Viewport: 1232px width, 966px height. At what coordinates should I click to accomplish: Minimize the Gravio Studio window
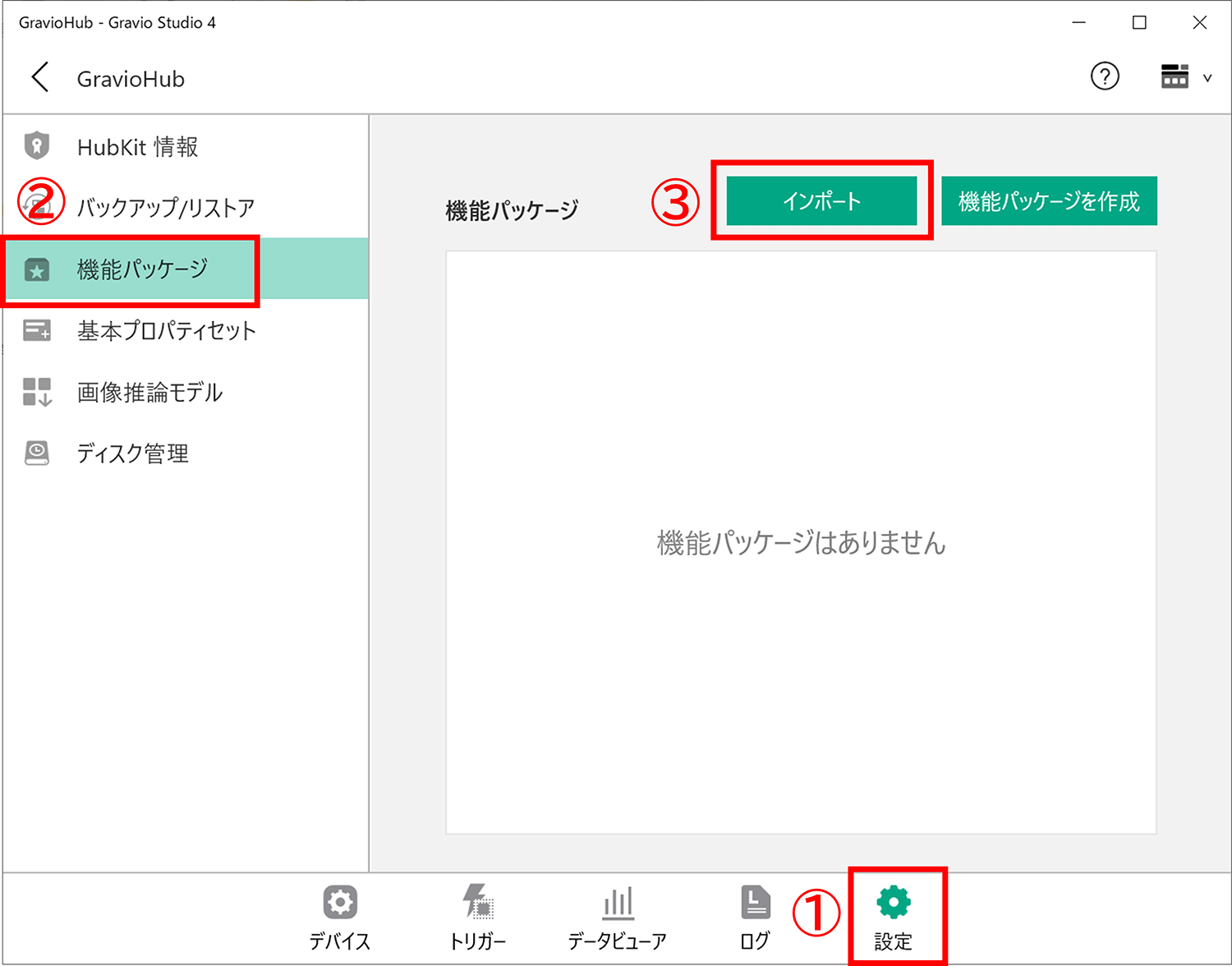click(1079, 22)
